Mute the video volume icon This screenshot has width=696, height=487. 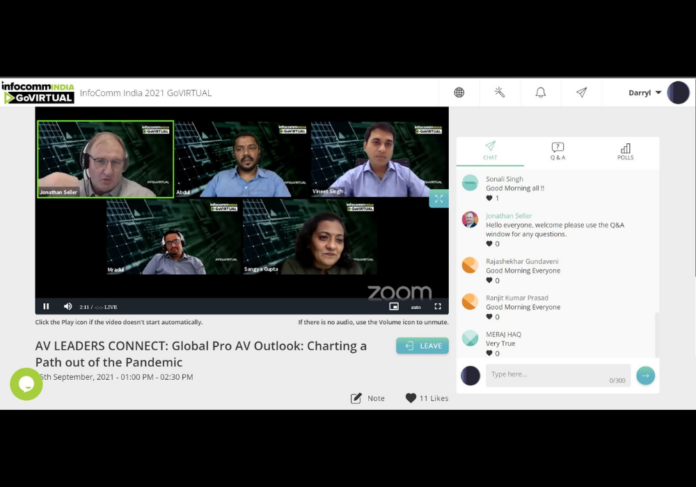click(x=67, y=306)
